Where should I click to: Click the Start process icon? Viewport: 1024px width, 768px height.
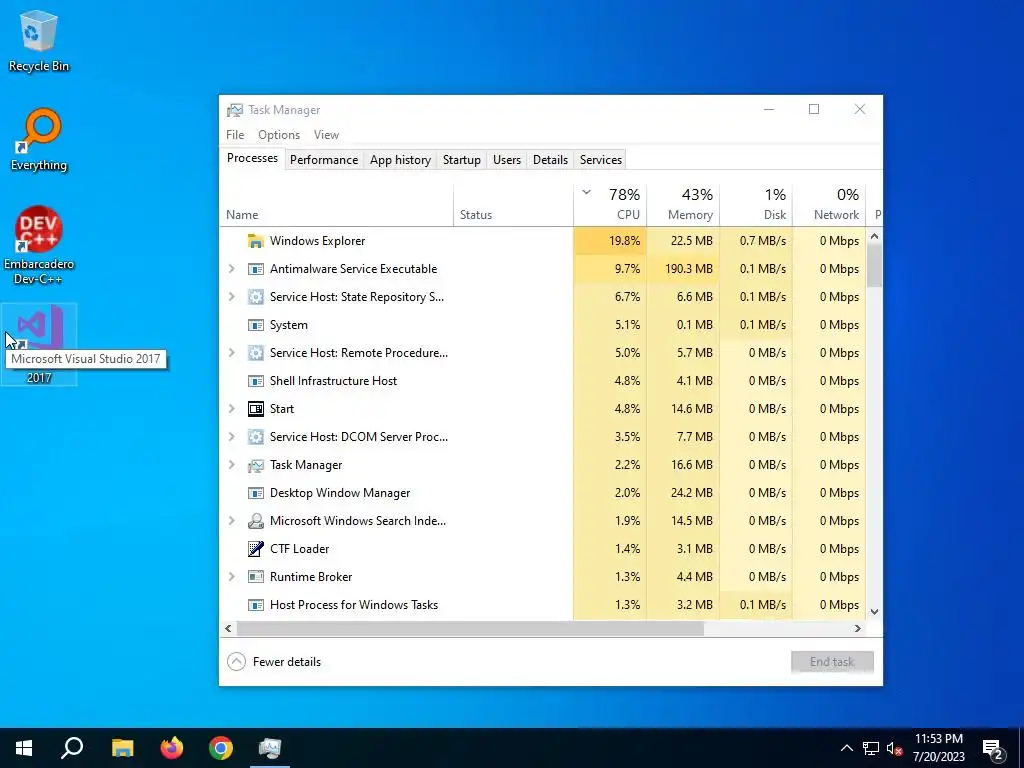point(255,409)
